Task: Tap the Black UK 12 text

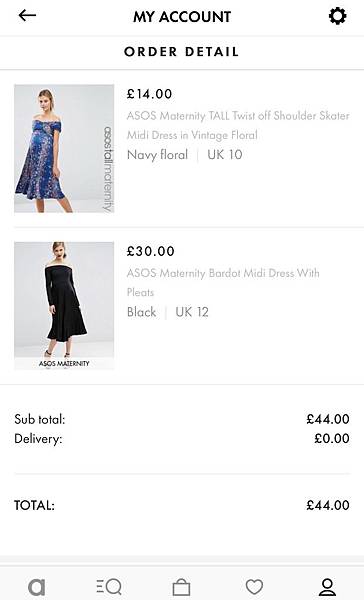Action: 168,312
